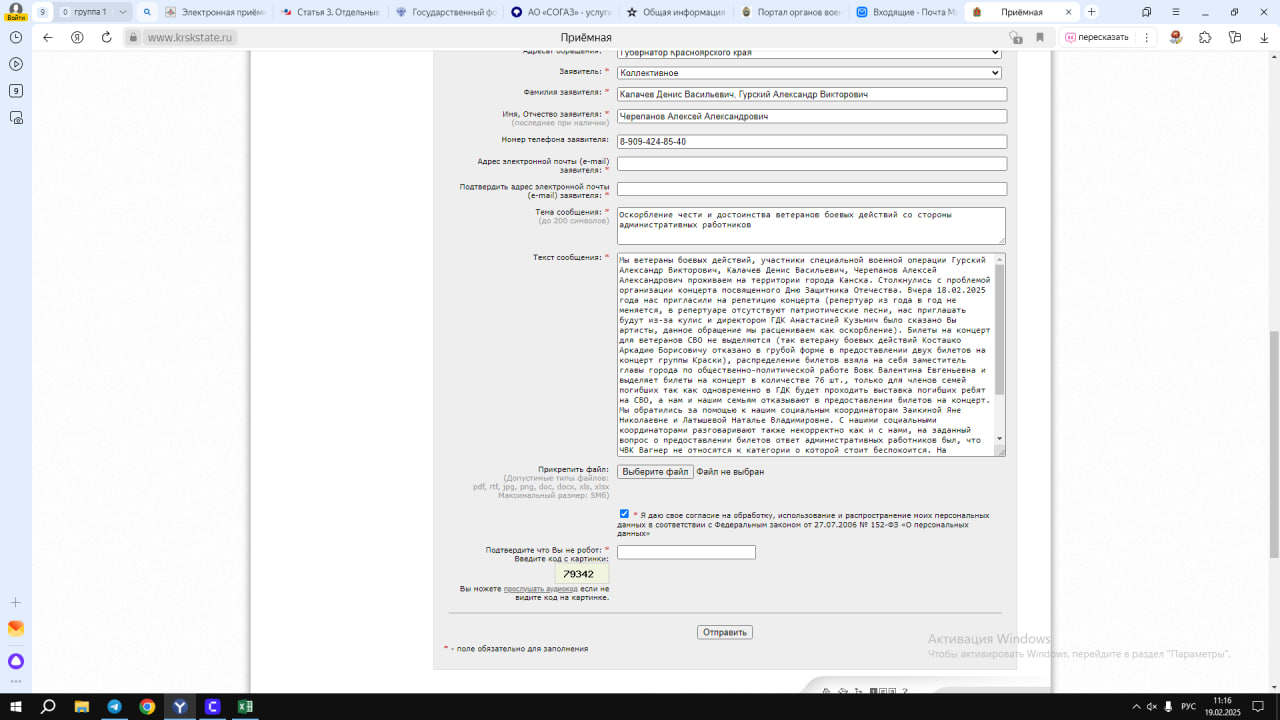The height and width of the screenshot is (720, 1280).
Task: Open the downloads arrow icon in the toolbar
Action: pyautogui.click(x=1264, y=37)
